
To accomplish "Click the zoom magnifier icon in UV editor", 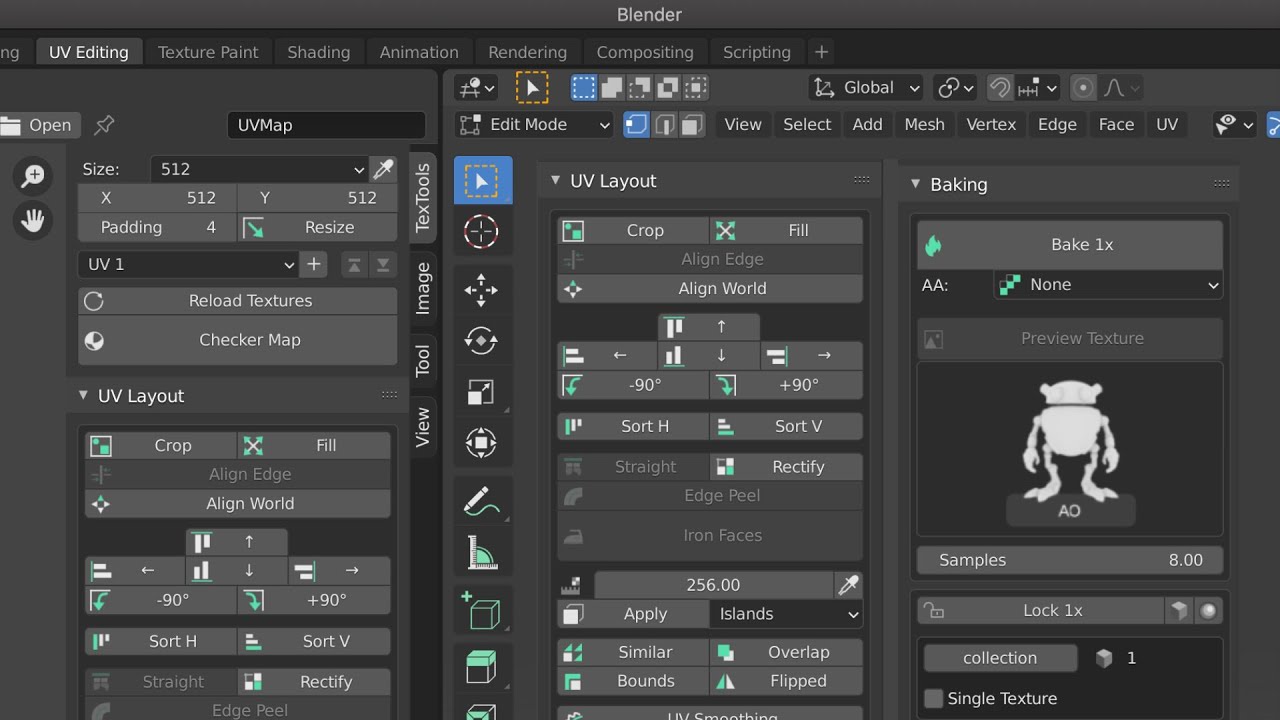I will pos(33,176).
